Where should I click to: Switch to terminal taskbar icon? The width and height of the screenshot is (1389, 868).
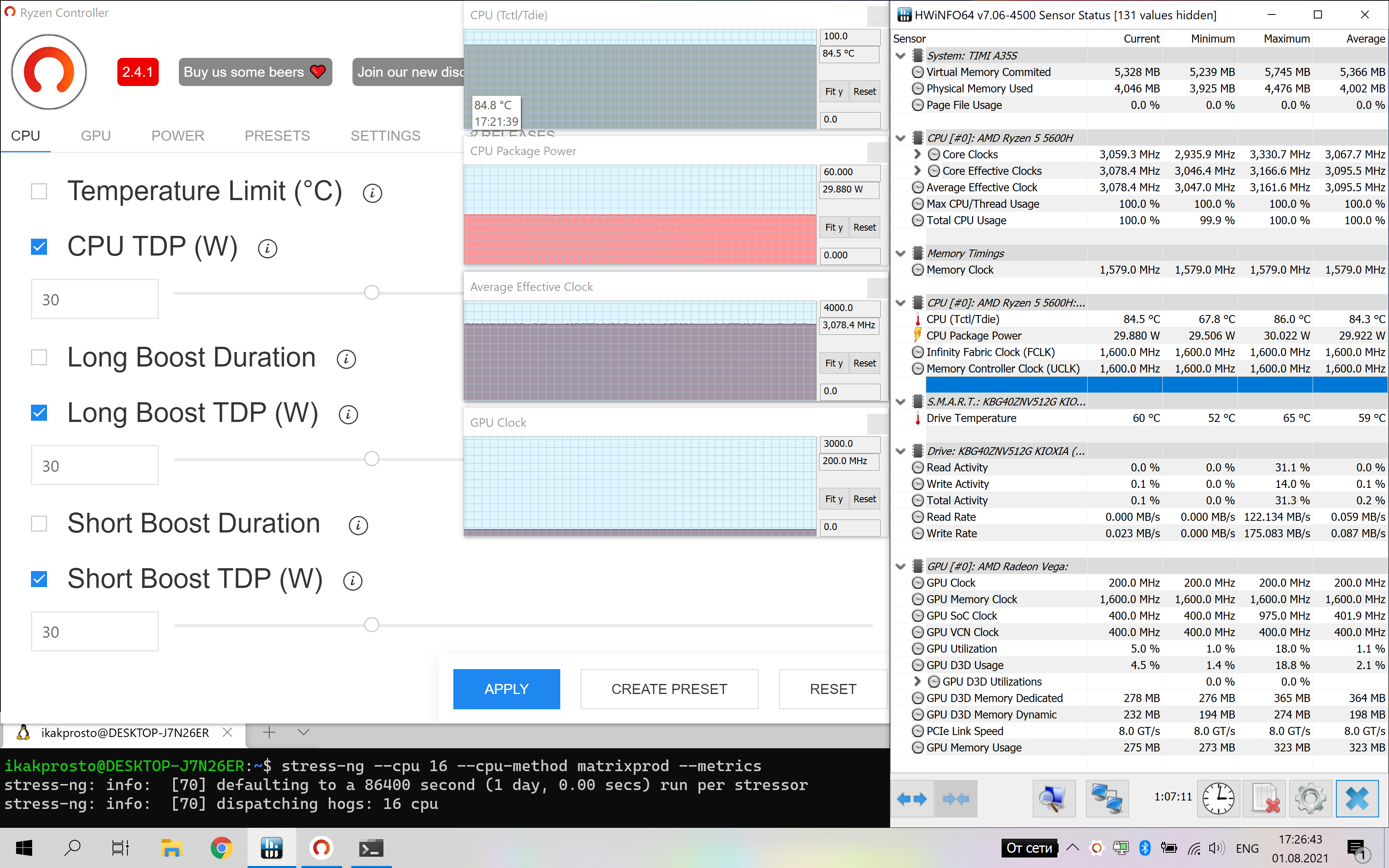(371, 848)
